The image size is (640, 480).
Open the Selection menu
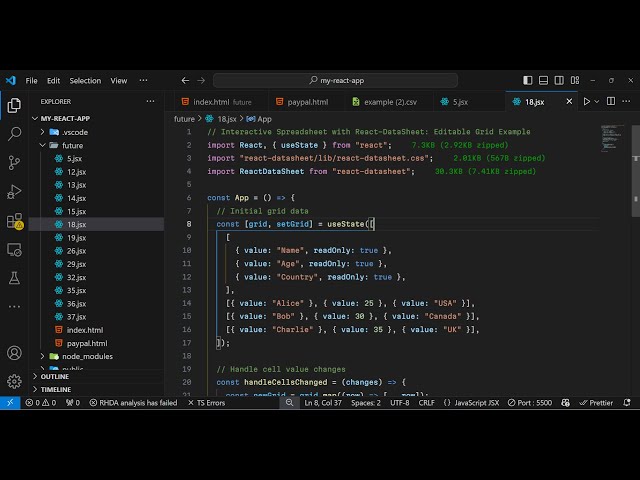(x=85, y=80)
